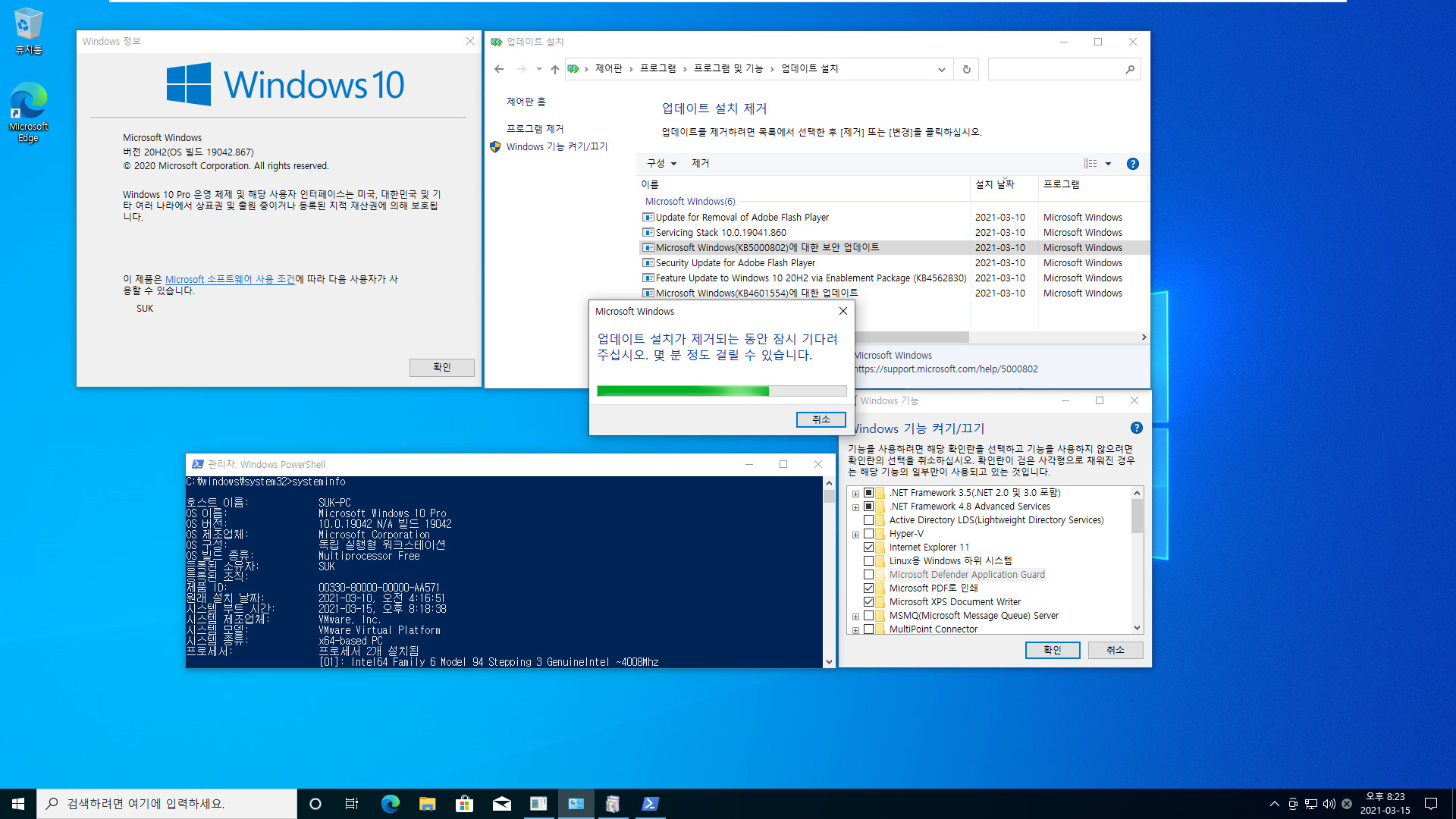Enable Active Directory LDS checkbox

(x=869, y=519)
